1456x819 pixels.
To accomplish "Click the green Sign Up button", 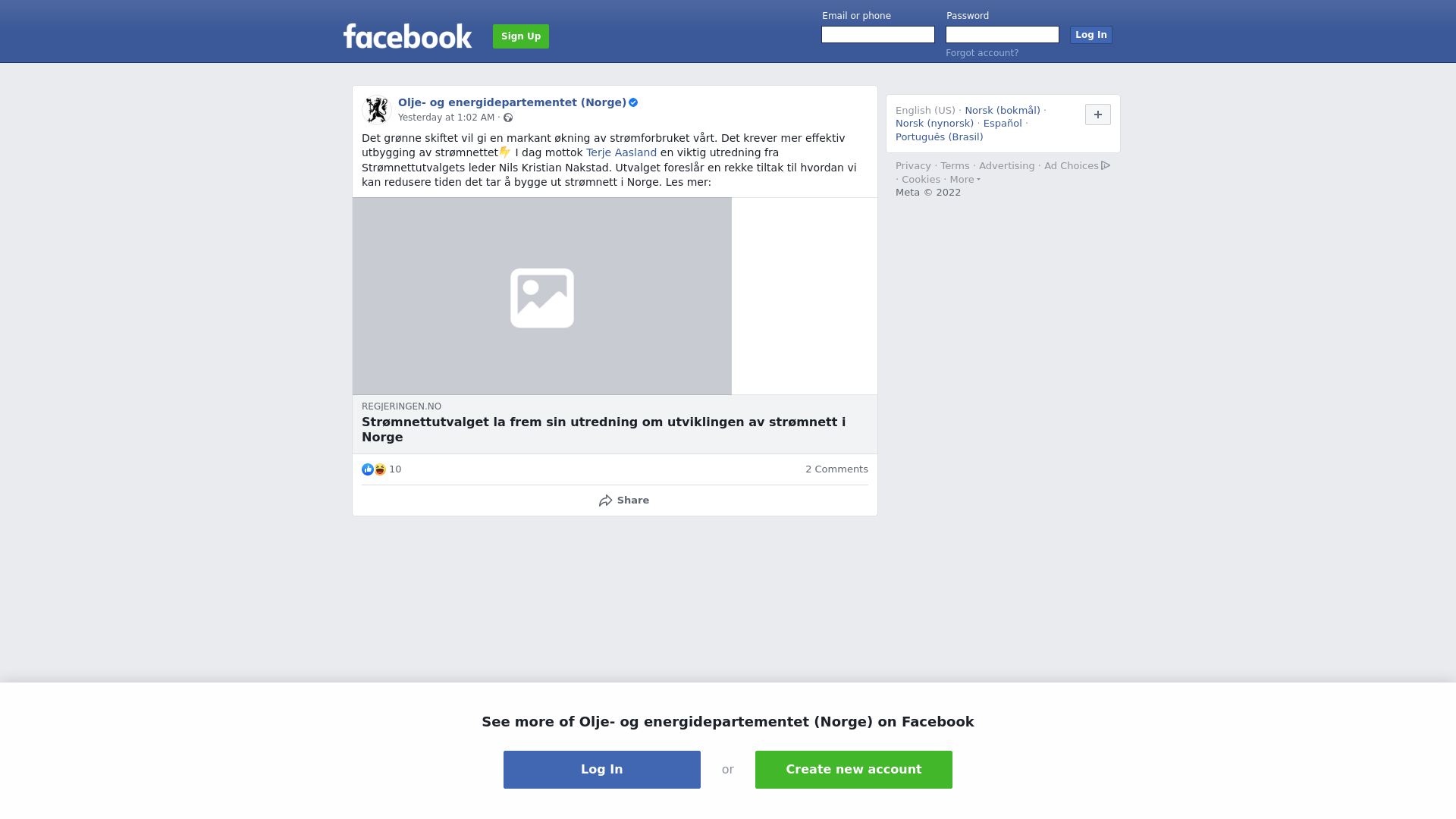I will click(x=521, y=36).
